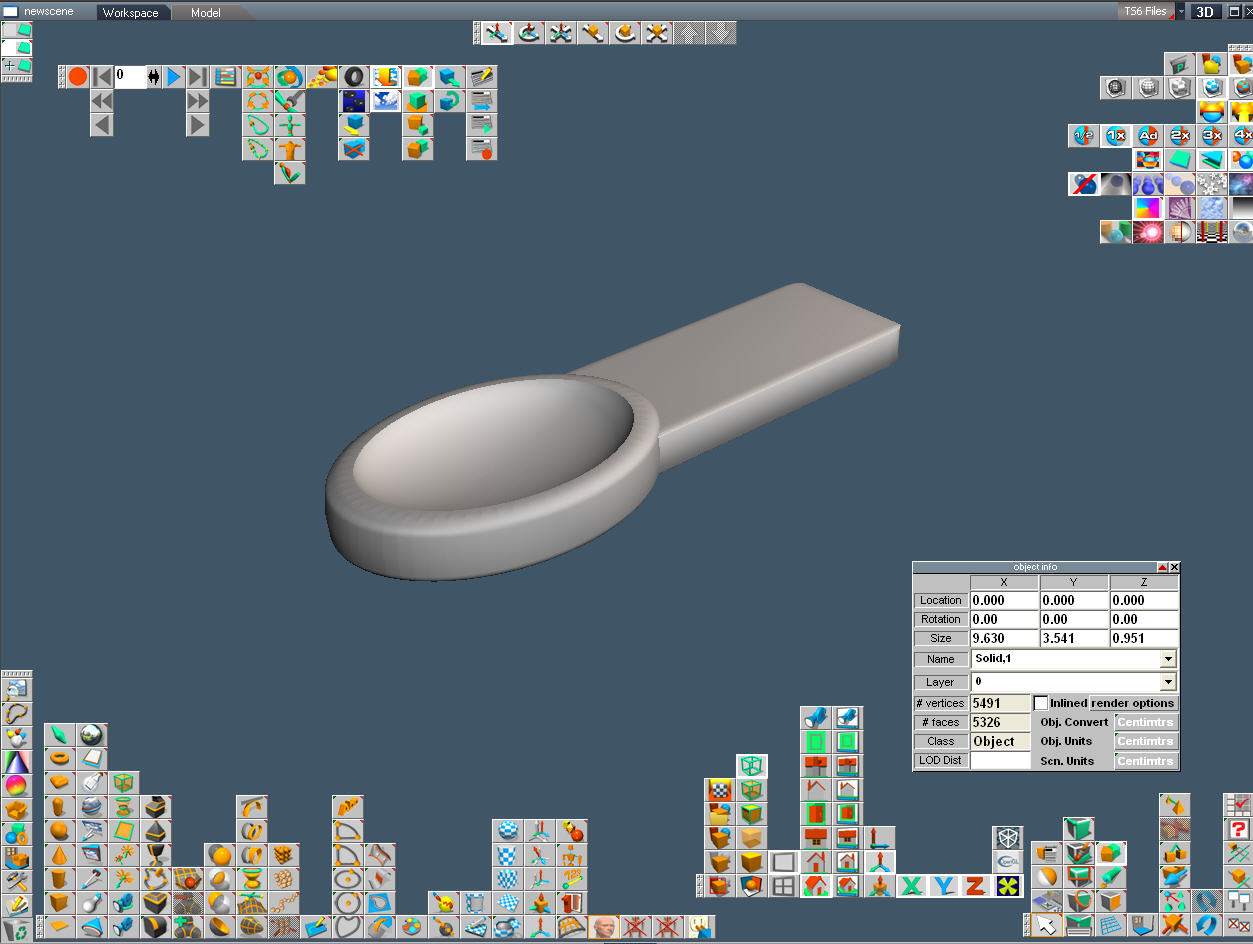The image size is (1253, 944).
Task: Click the double-left rewind arrows
Action: pyautogui.click(x=102, y=101)
